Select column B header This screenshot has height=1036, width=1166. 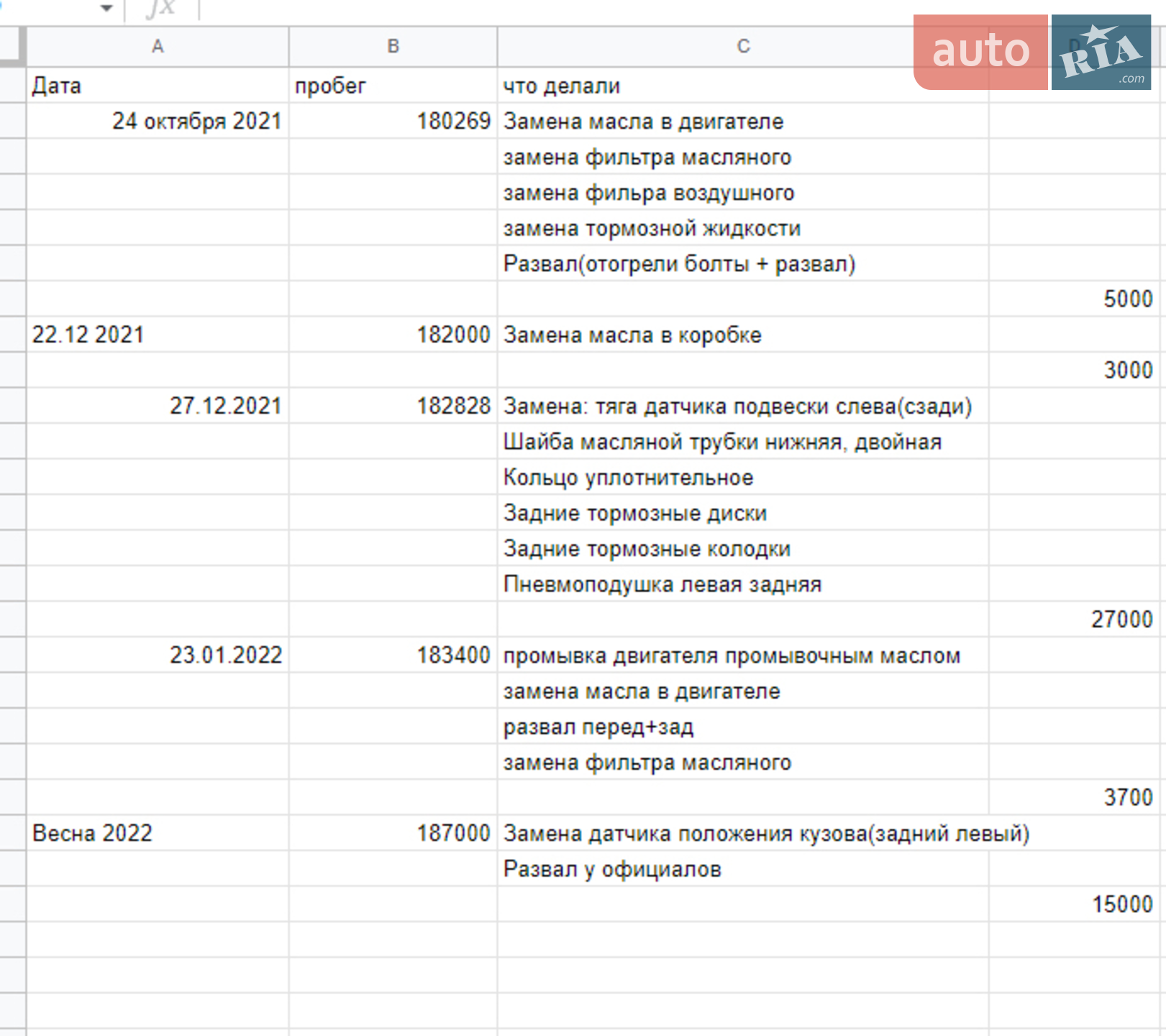(393, 47)
